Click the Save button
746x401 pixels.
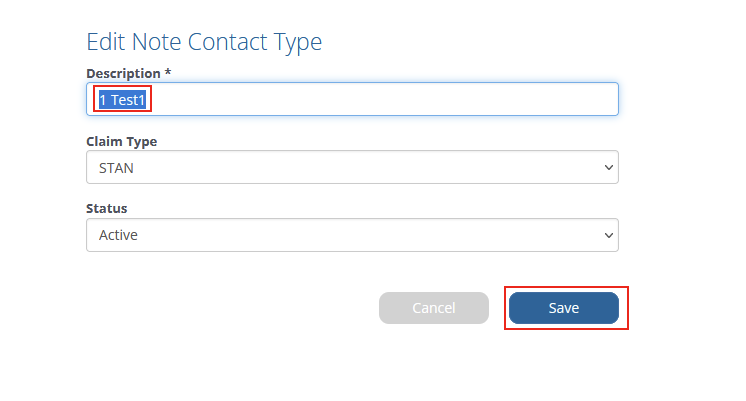tap(563, 308)
